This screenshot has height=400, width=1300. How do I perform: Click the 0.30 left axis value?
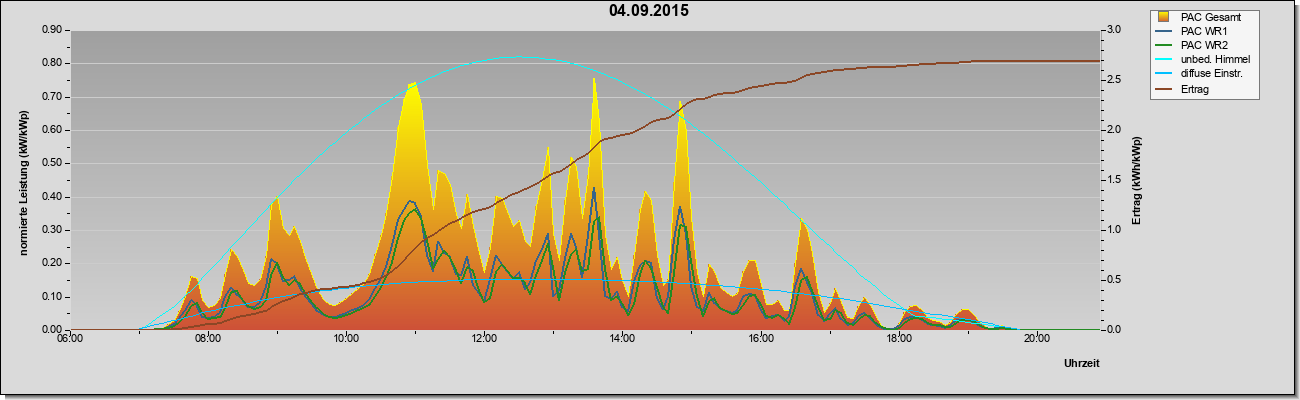coord(53,230)
